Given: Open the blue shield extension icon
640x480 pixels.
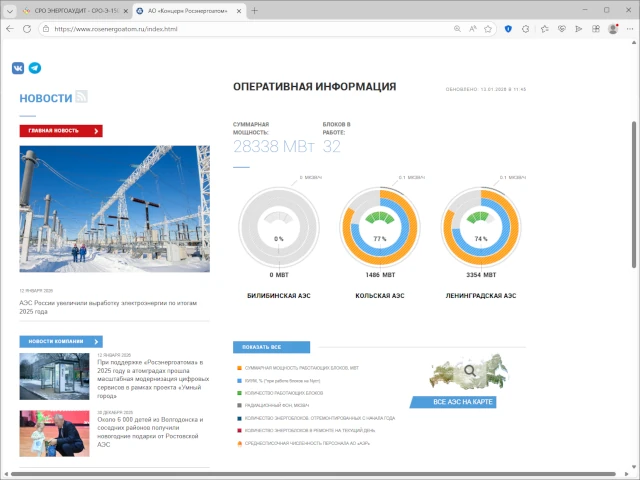Looking at the screenshot, I should click(508, 29).
